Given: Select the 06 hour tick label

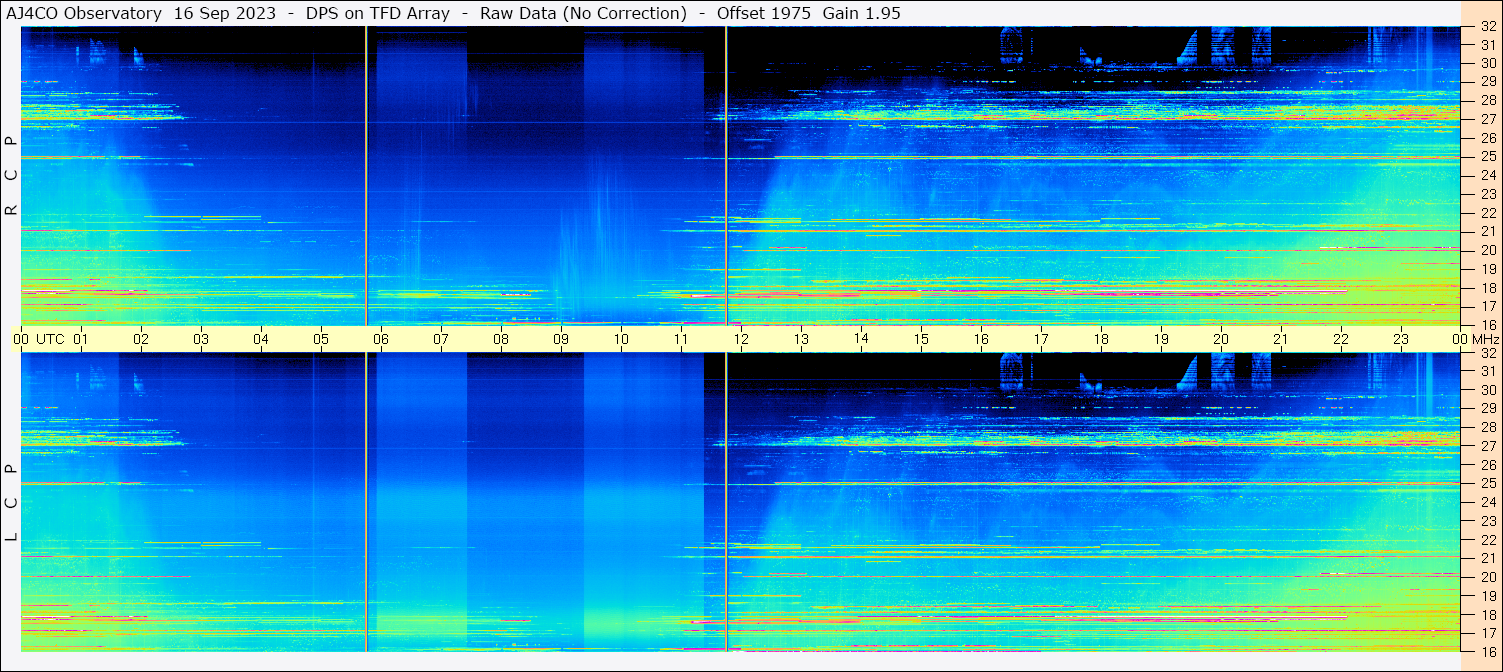Looking at the screenshot, I should pyautogui.click(x=381, y=339).
